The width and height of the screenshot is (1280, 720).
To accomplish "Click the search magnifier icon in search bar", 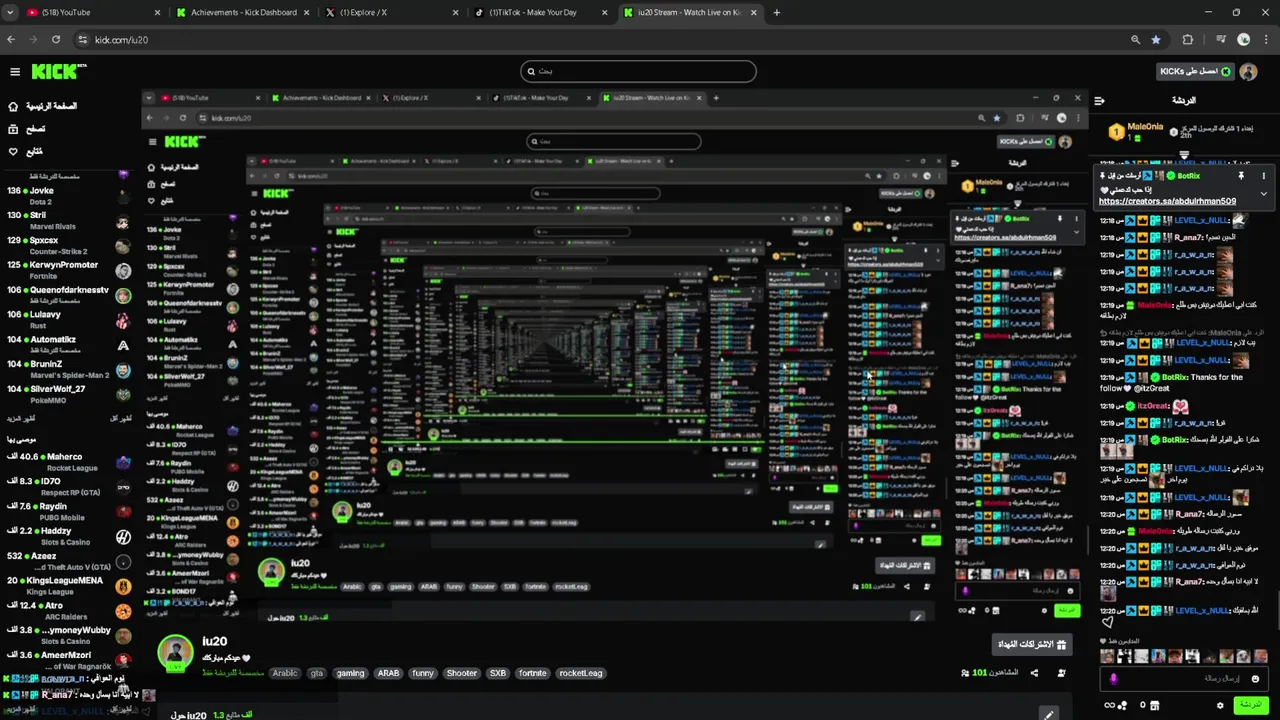I will coord(531,71).
